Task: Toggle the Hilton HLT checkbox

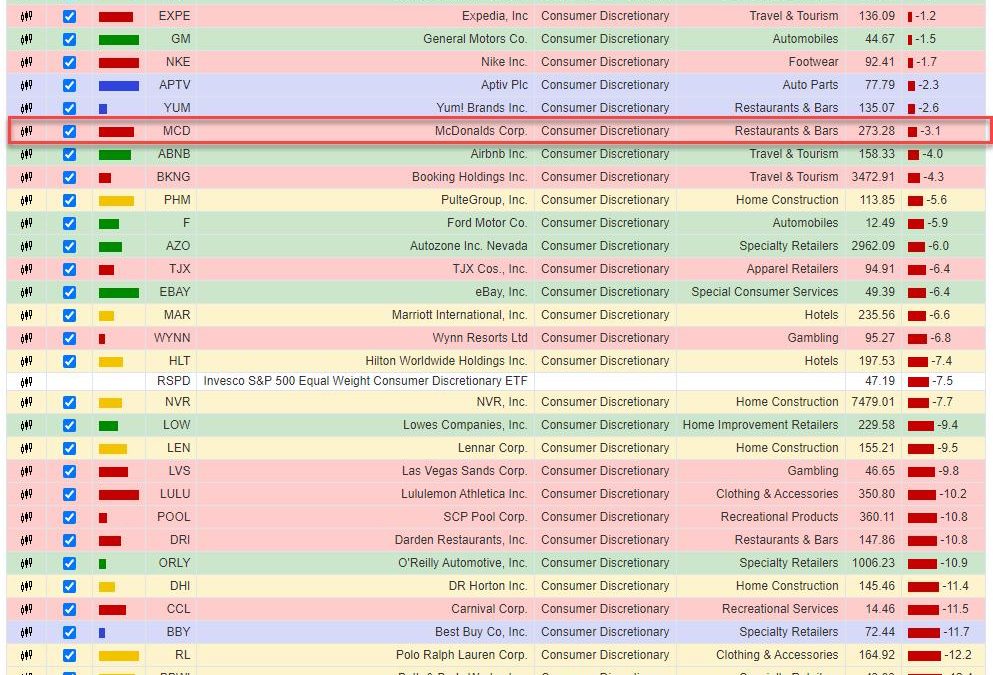Action: (70, 361)
